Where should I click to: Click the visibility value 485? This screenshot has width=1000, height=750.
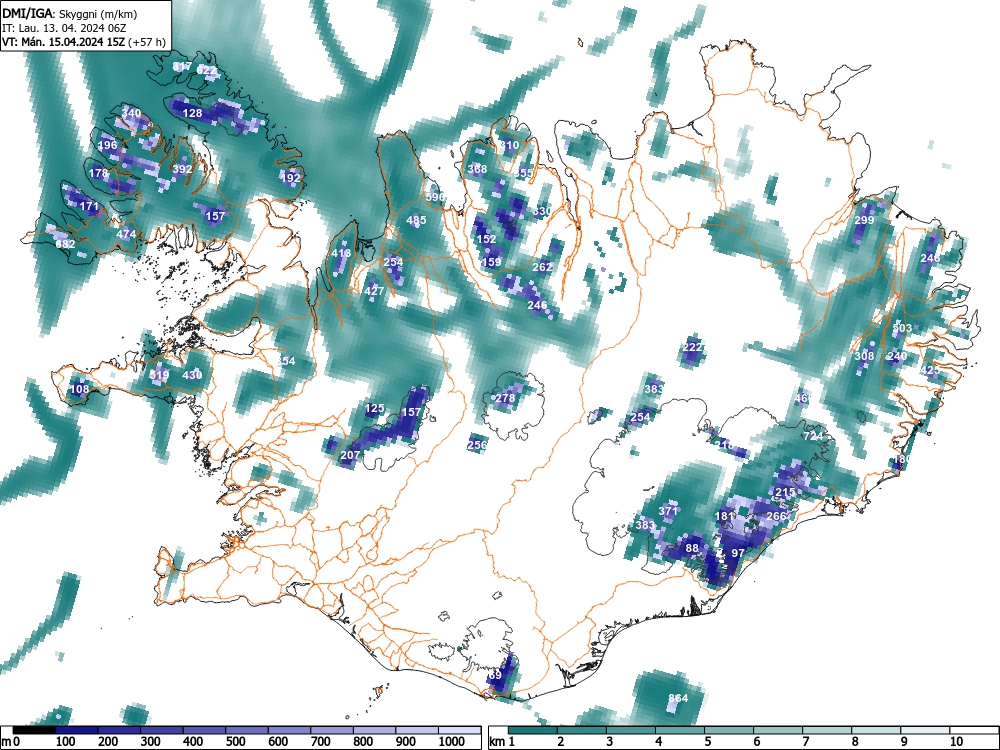click(416, 221)
